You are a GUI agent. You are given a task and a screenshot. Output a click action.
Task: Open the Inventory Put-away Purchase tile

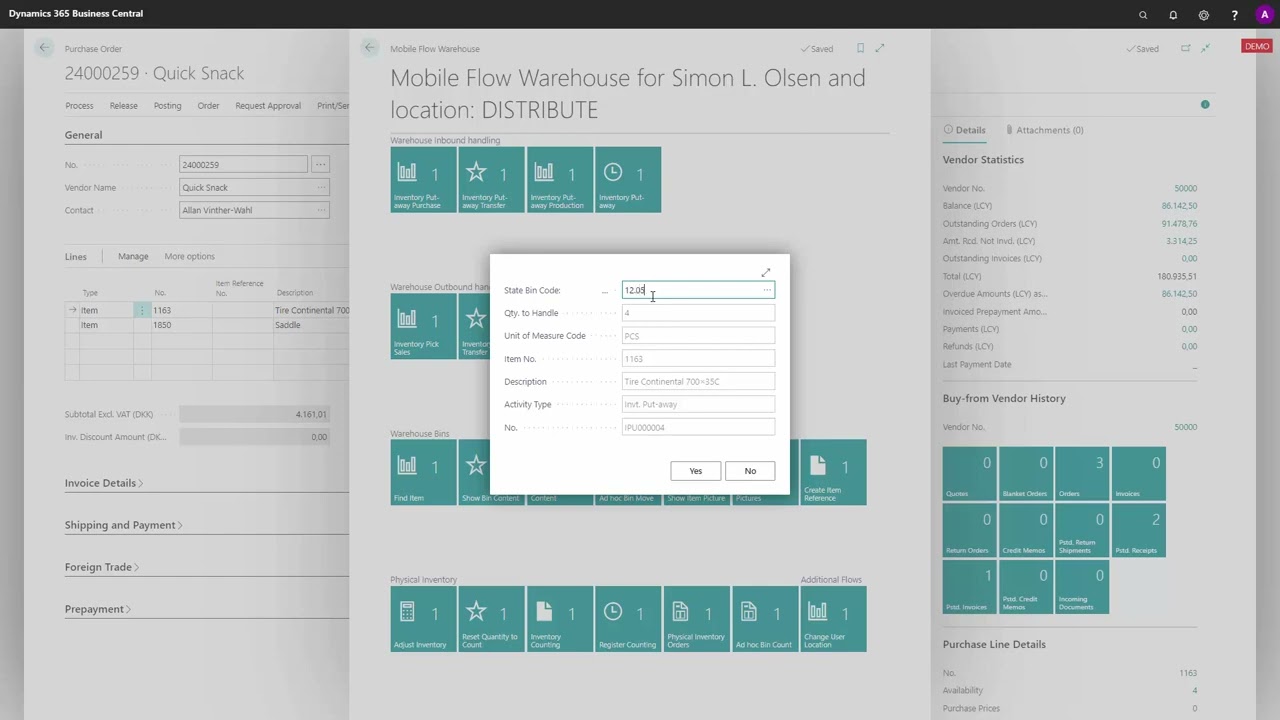(423, 180)
